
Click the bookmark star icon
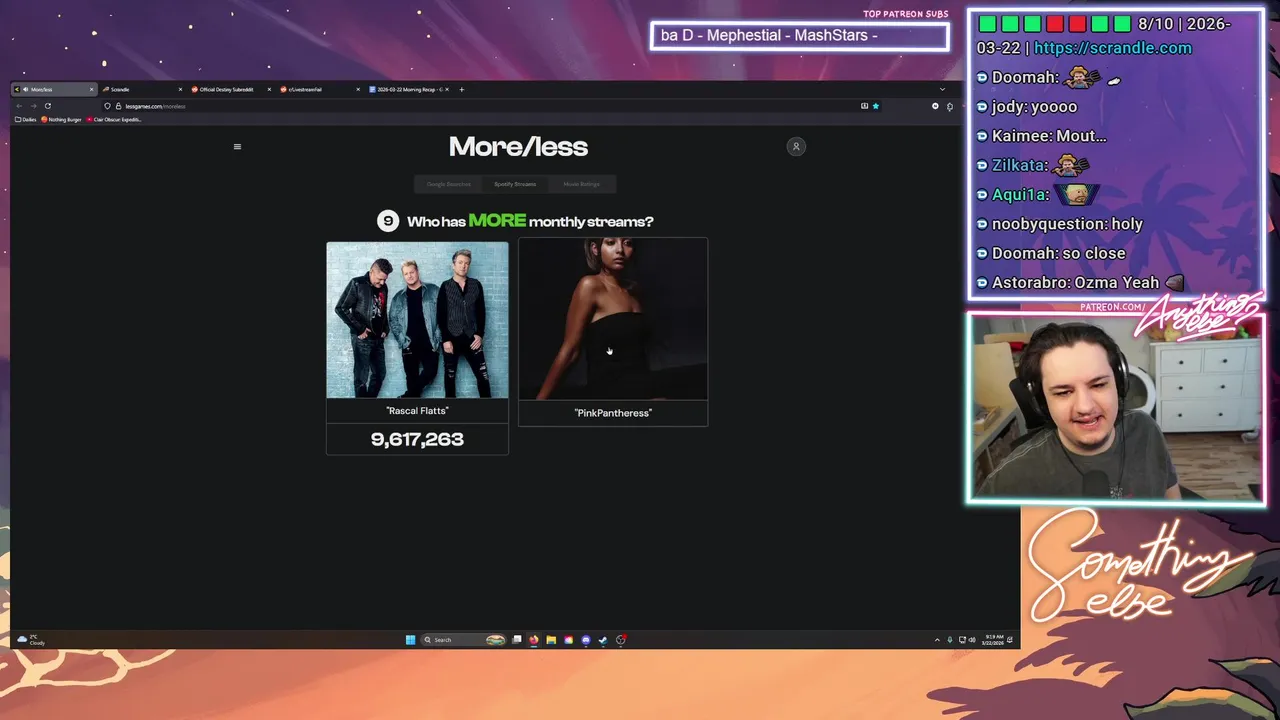[x=876, y=106]
